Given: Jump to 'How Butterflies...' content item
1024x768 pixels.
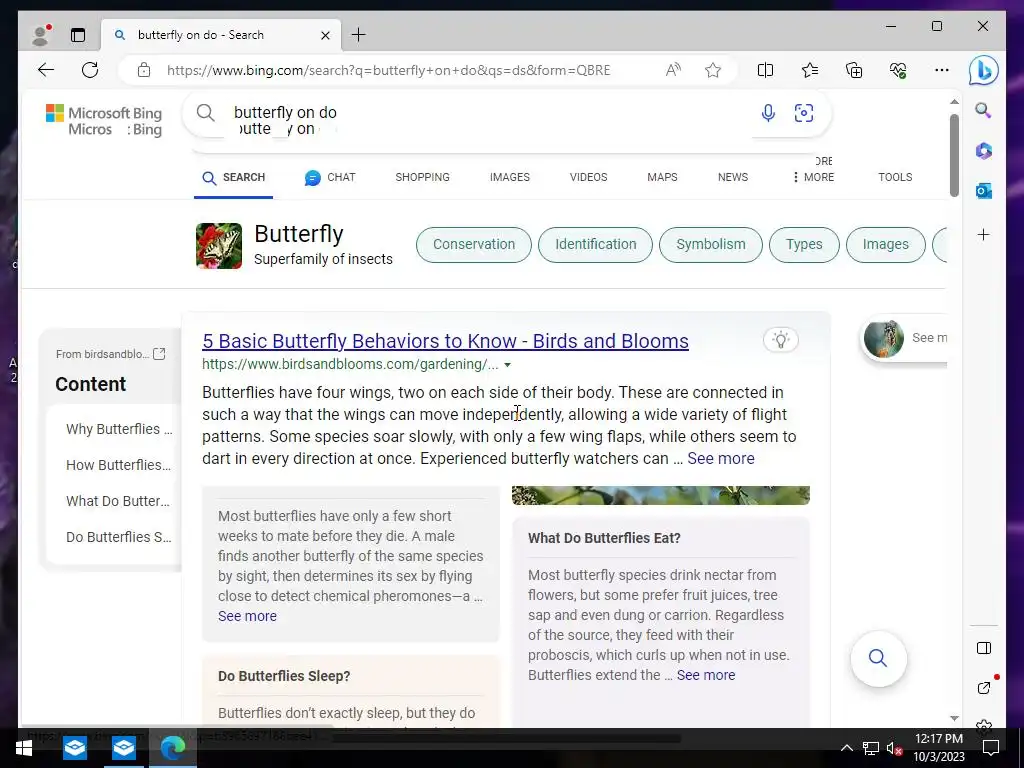Looking at the screenshot, I should click(x=118, y=465).
